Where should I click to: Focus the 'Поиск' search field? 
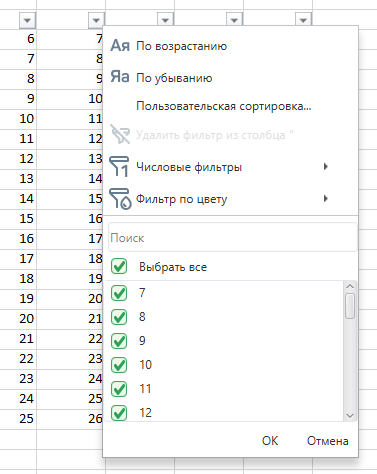[x=233, y=238]
